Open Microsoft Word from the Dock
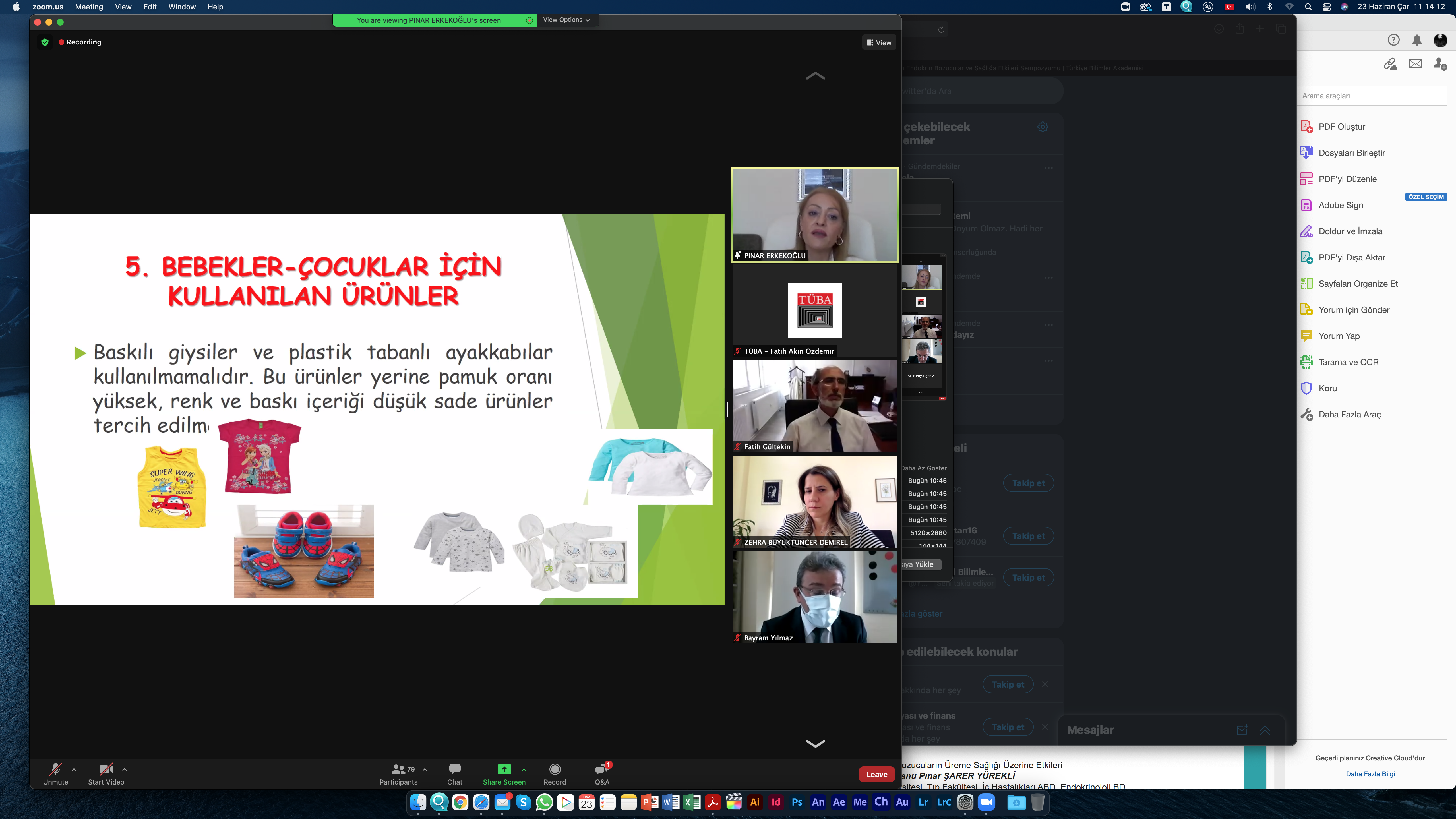Screen dimensions: 1456x819 pyautogui.click(x=670, y=802)
